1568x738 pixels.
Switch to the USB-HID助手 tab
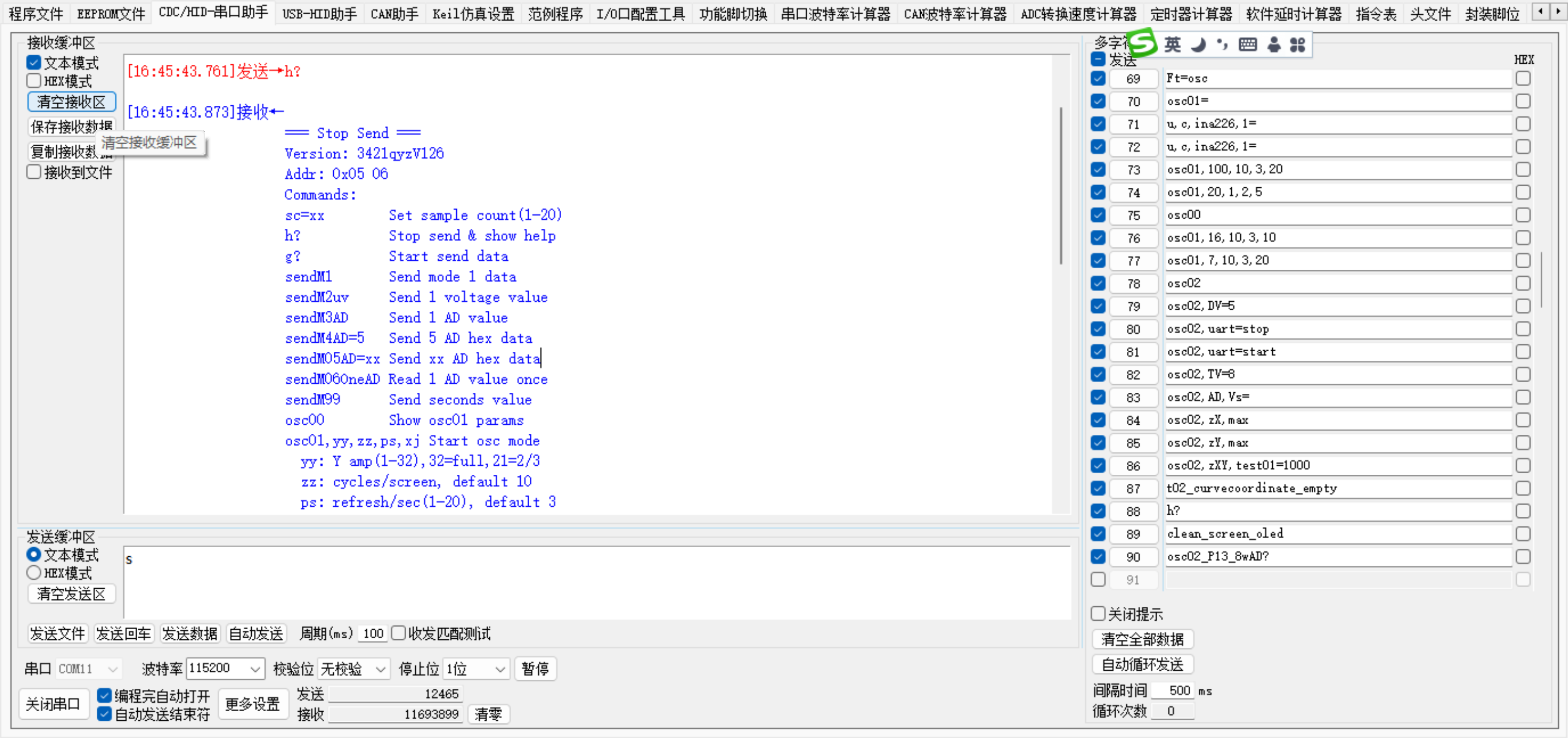pos(320,13)
